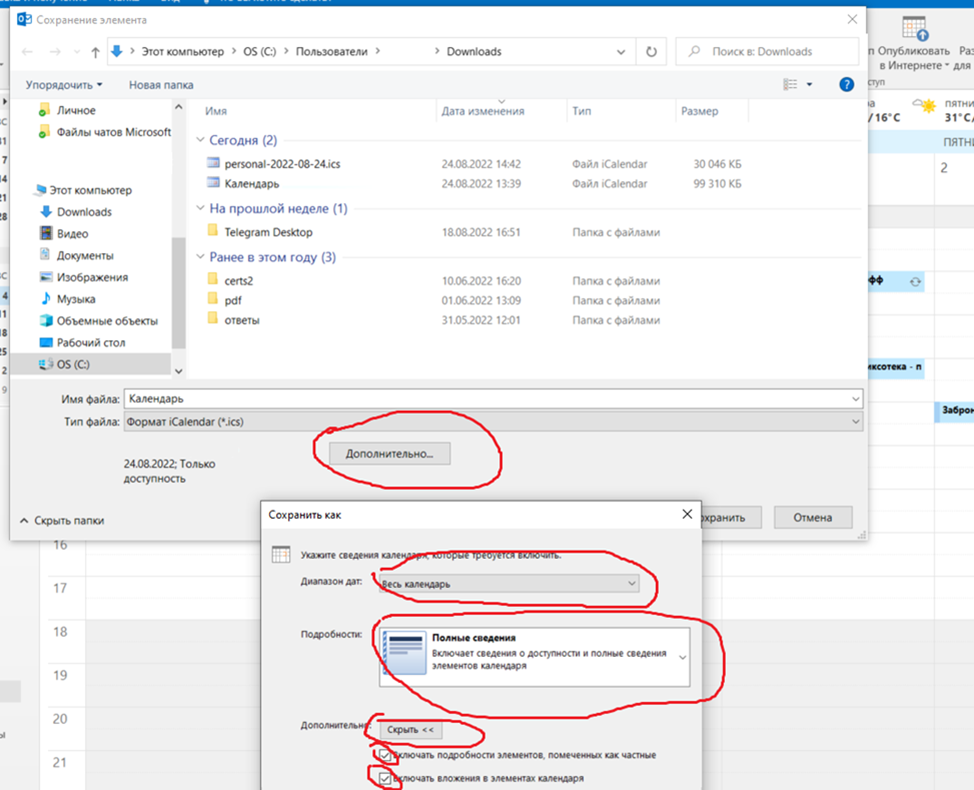
Task: Collapse the Ранее в этом году (3) group
Action: point(200,257)
